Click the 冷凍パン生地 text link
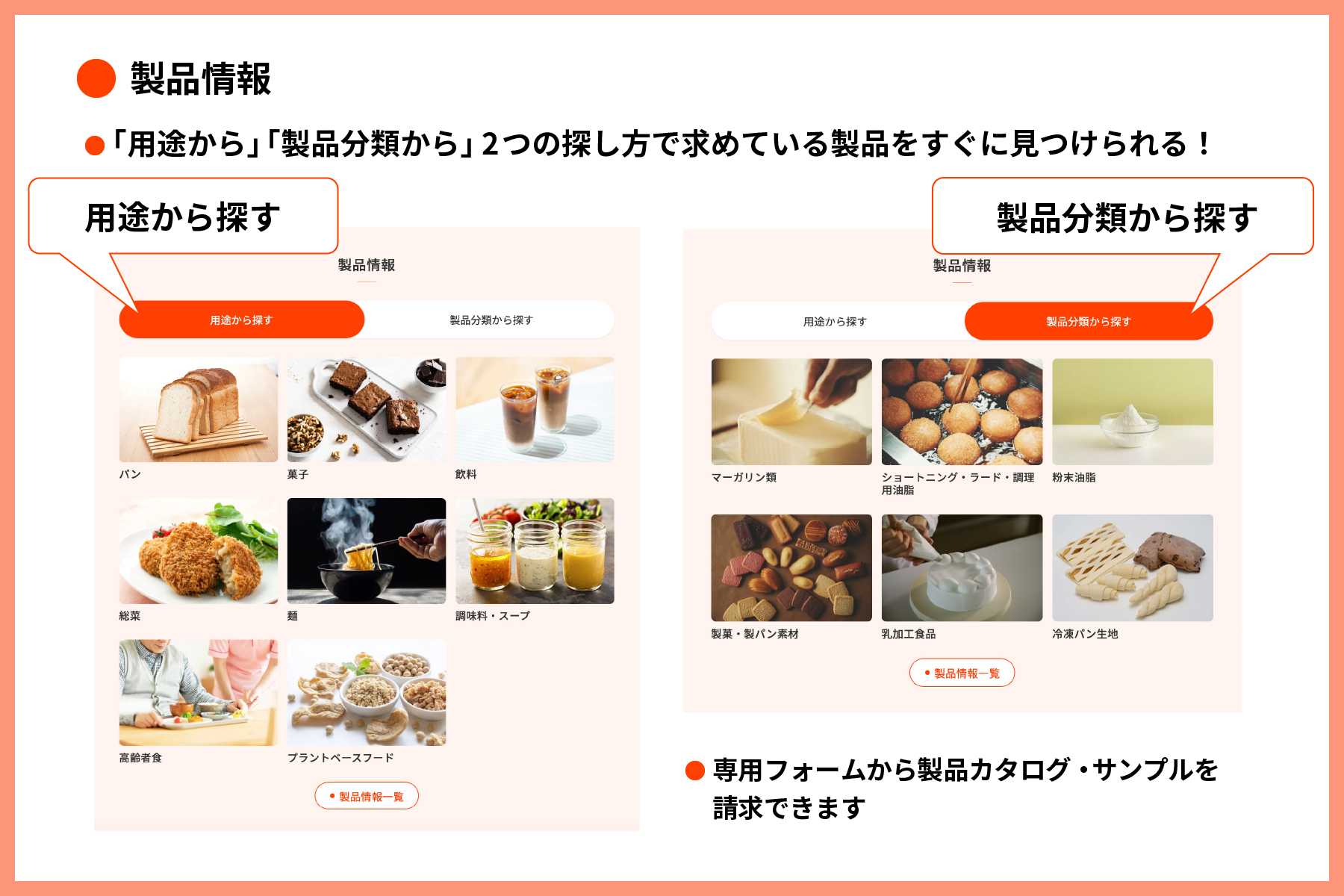 coord(1085,634)
